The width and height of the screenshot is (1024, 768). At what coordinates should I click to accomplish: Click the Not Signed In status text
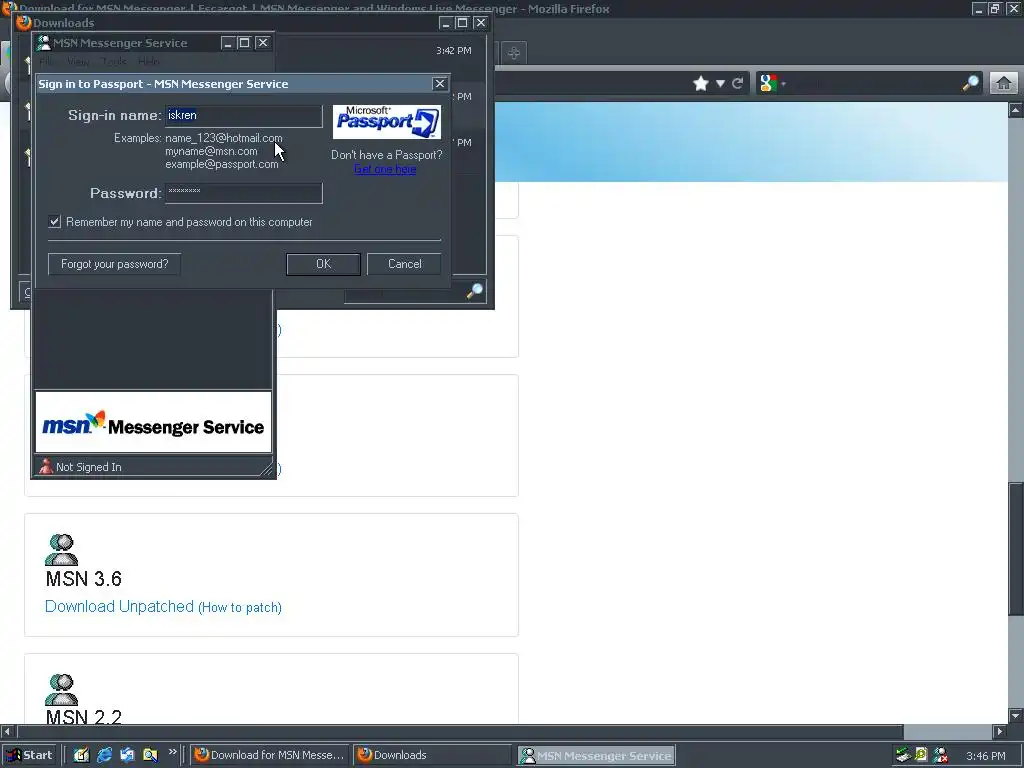(x=88, y=467)
